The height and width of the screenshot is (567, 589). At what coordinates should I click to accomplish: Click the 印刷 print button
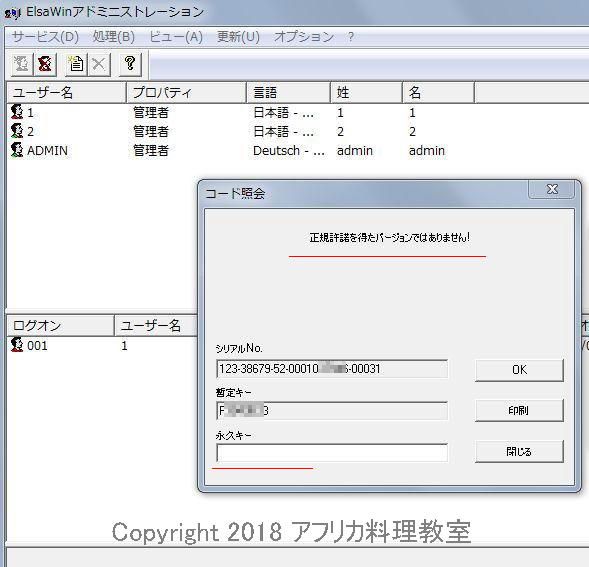click(x=519, y=410)
